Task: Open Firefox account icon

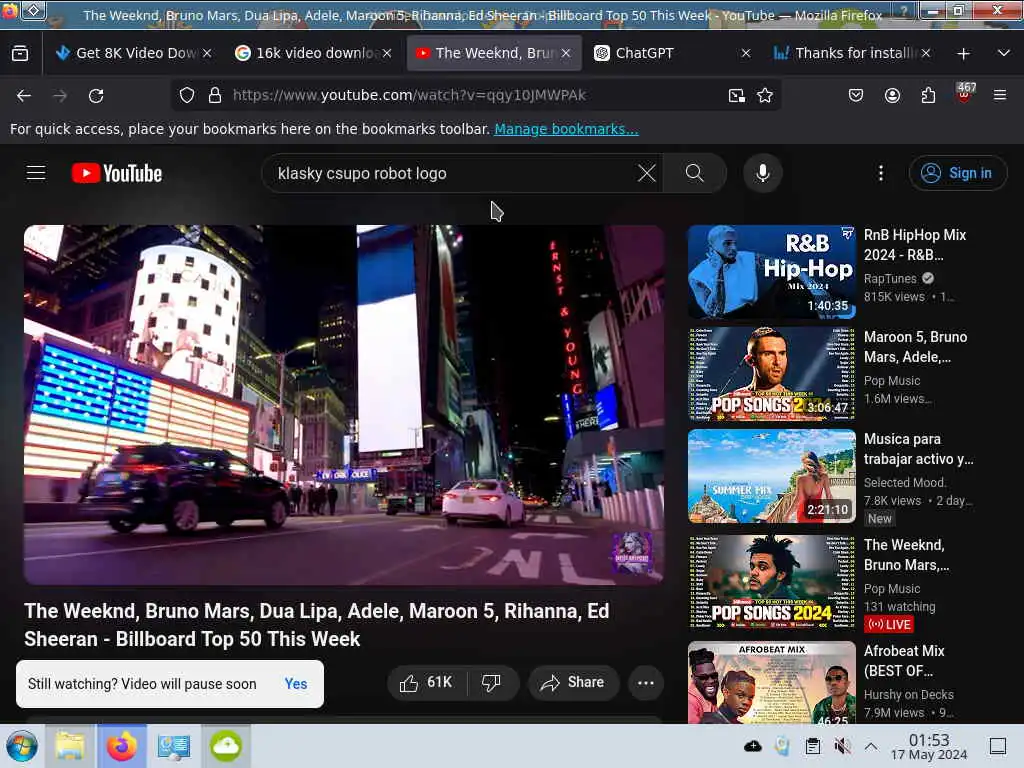Action: click(x=892, y=96)
